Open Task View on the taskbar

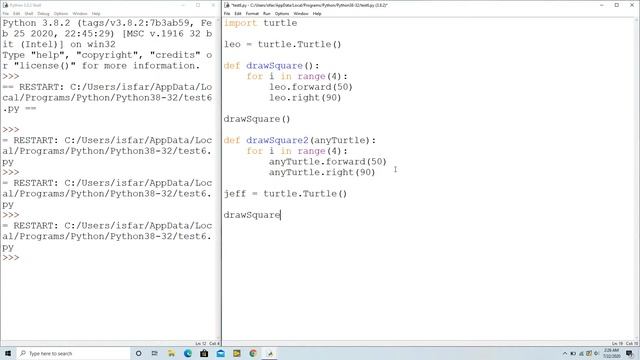point(155,353)
